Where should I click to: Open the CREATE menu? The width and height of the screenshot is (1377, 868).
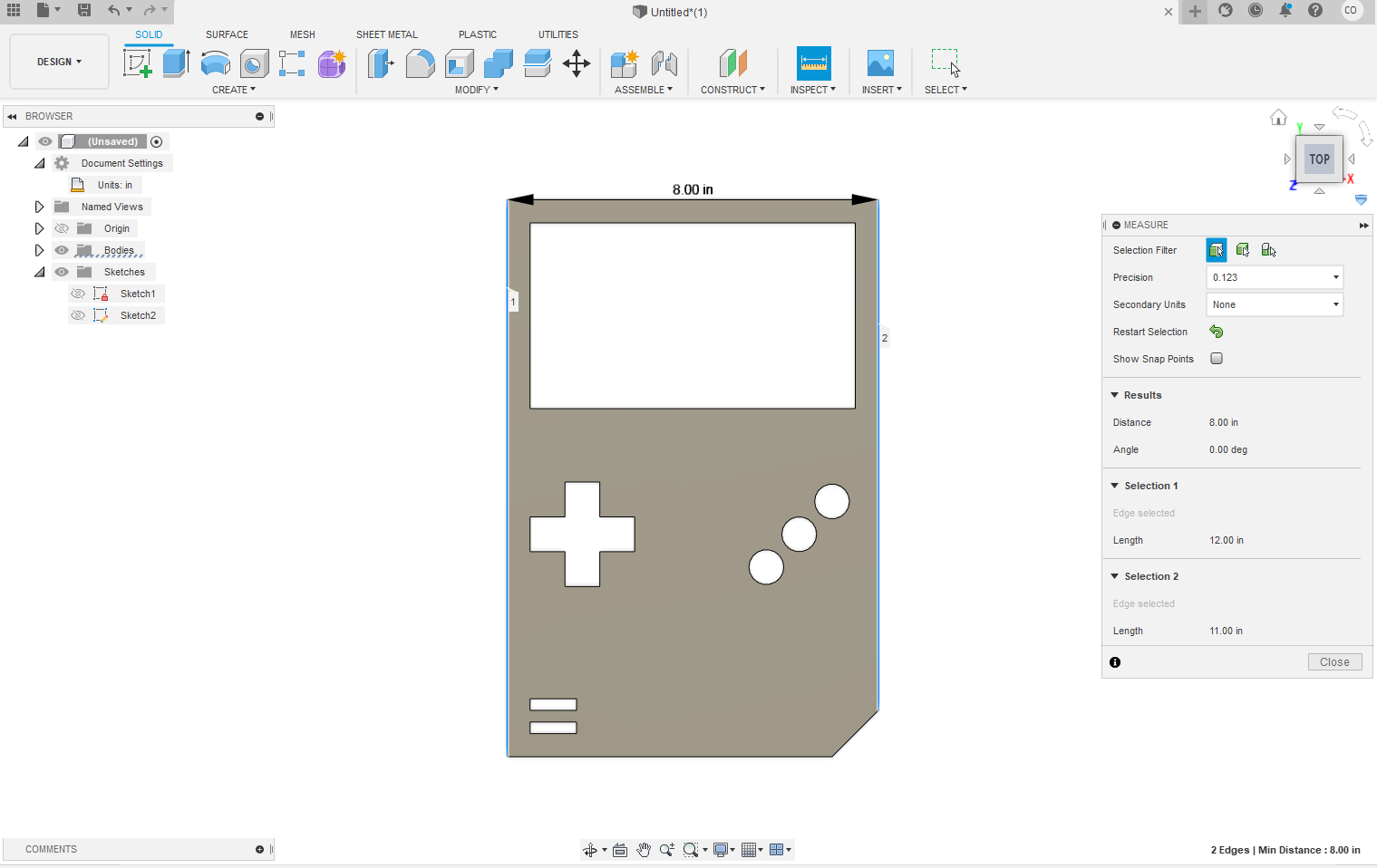(234, 90)
